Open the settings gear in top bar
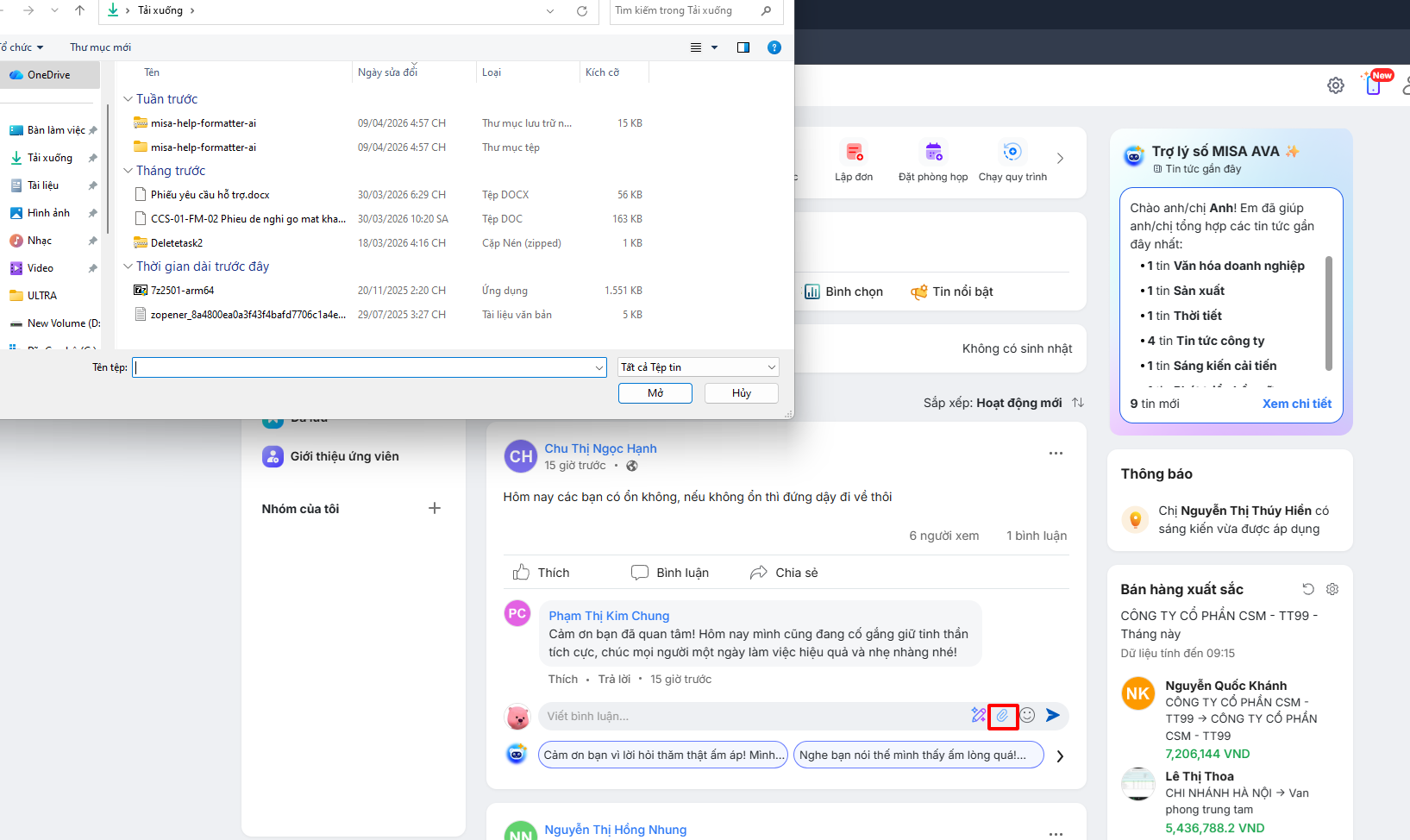1410x840 pixels. [x=1335, y=85]
